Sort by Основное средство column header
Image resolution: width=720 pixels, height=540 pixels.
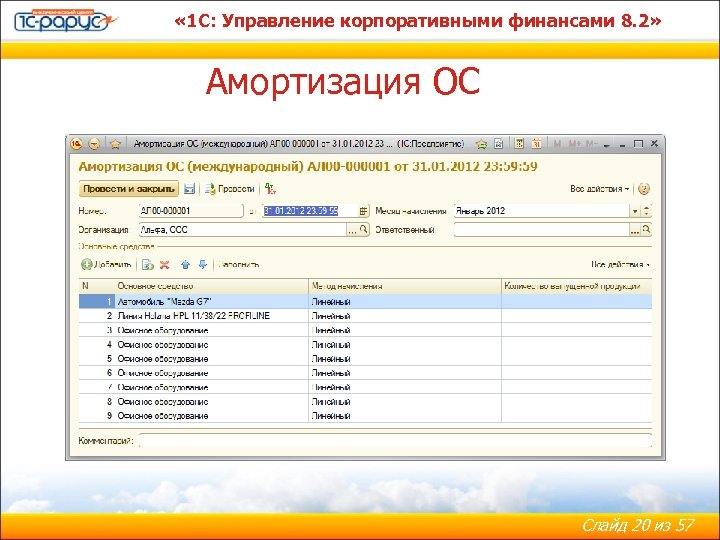[211, 286]
